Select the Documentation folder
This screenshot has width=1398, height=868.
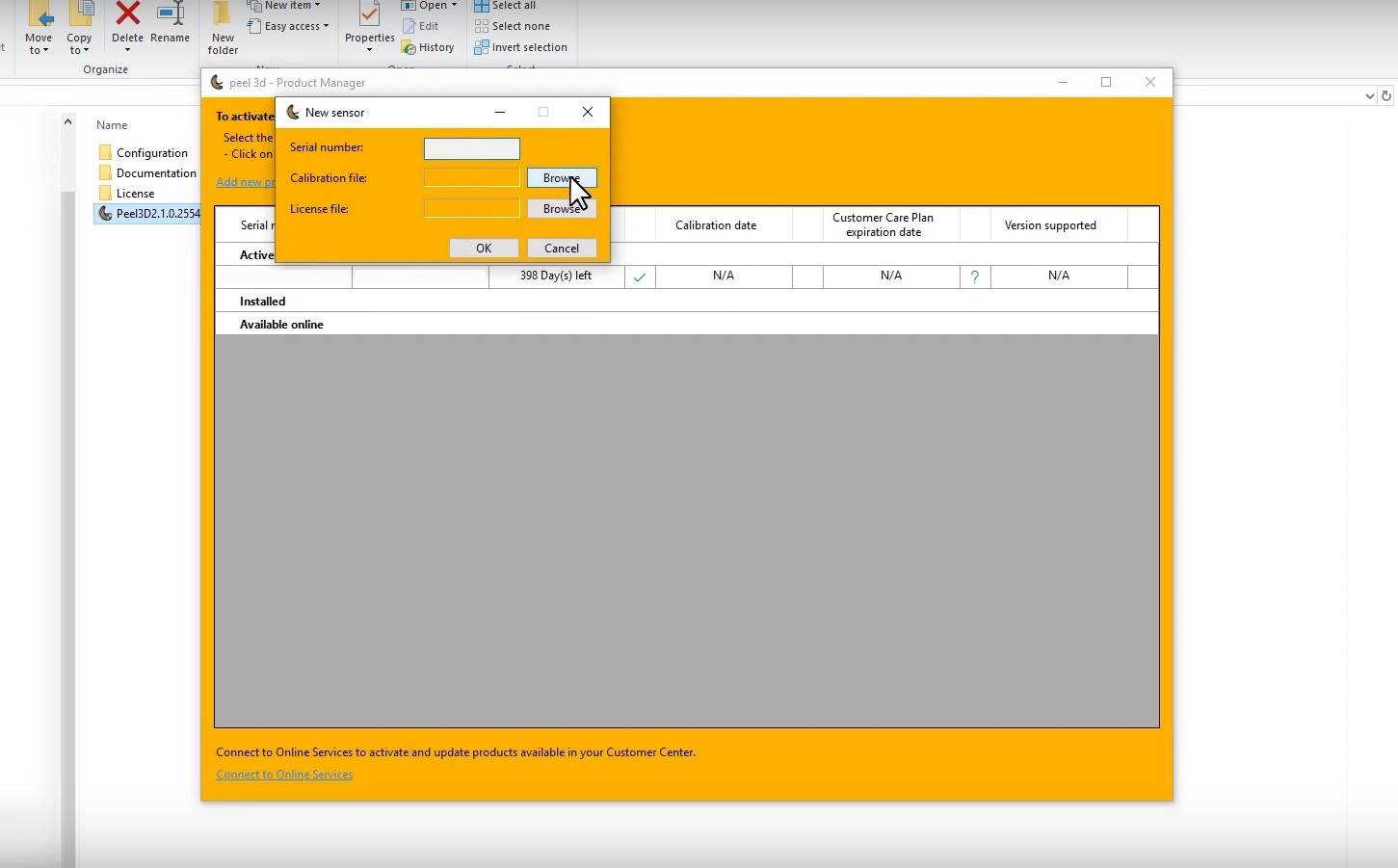point(155,173)
